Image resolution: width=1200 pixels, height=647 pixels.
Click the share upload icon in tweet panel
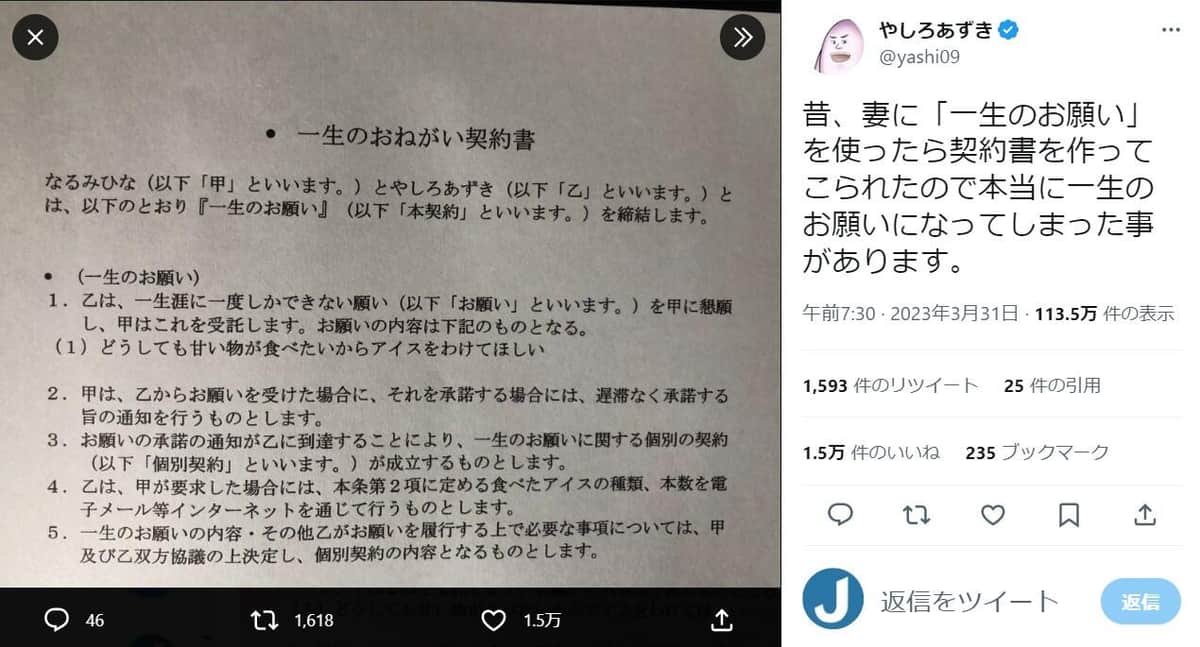coord(1145,514)
